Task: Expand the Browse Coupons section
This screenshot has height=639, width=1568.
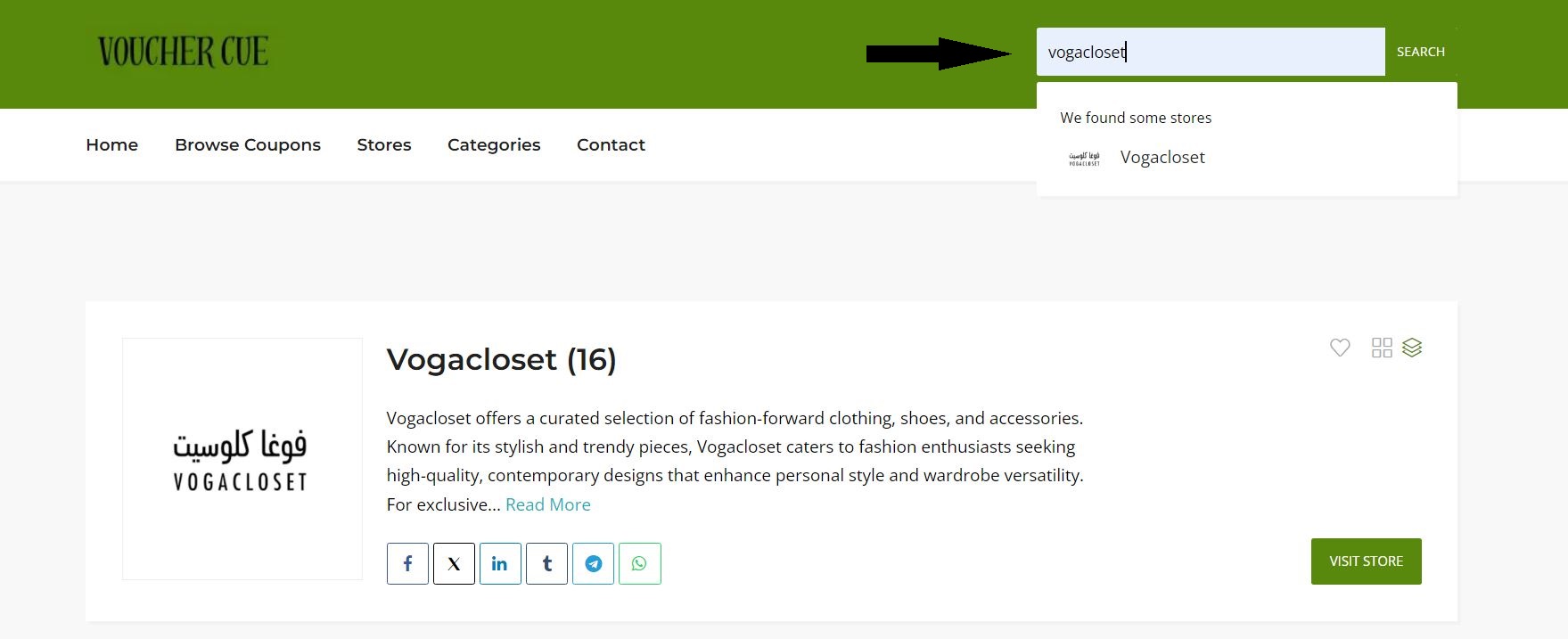Action: click(x=248, y=144)
